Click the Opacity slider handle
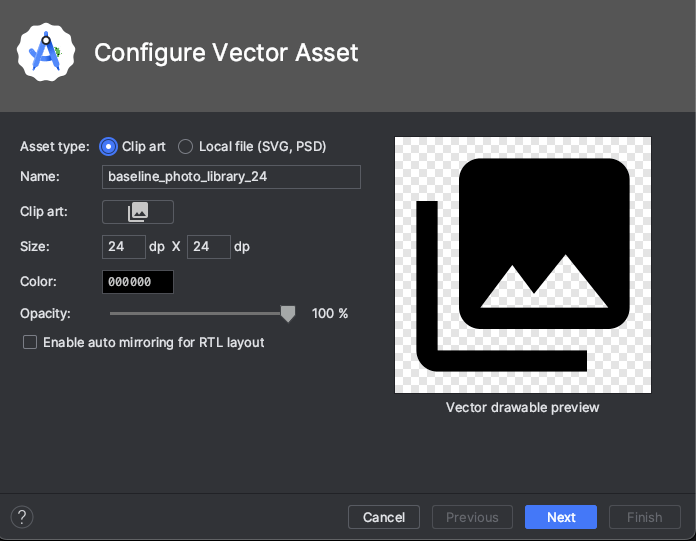 (x=288, y=314)
